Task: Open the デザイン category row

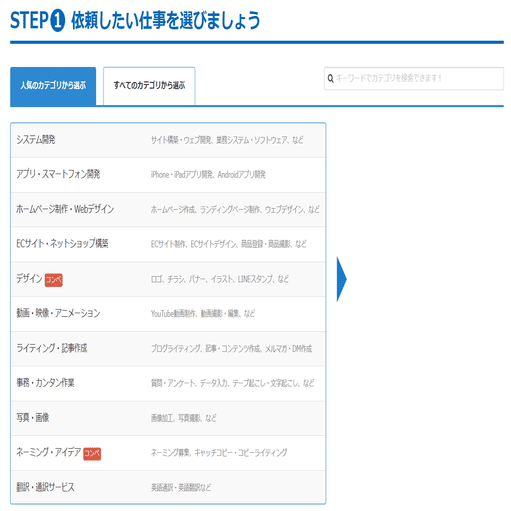Action: [168, 279]
